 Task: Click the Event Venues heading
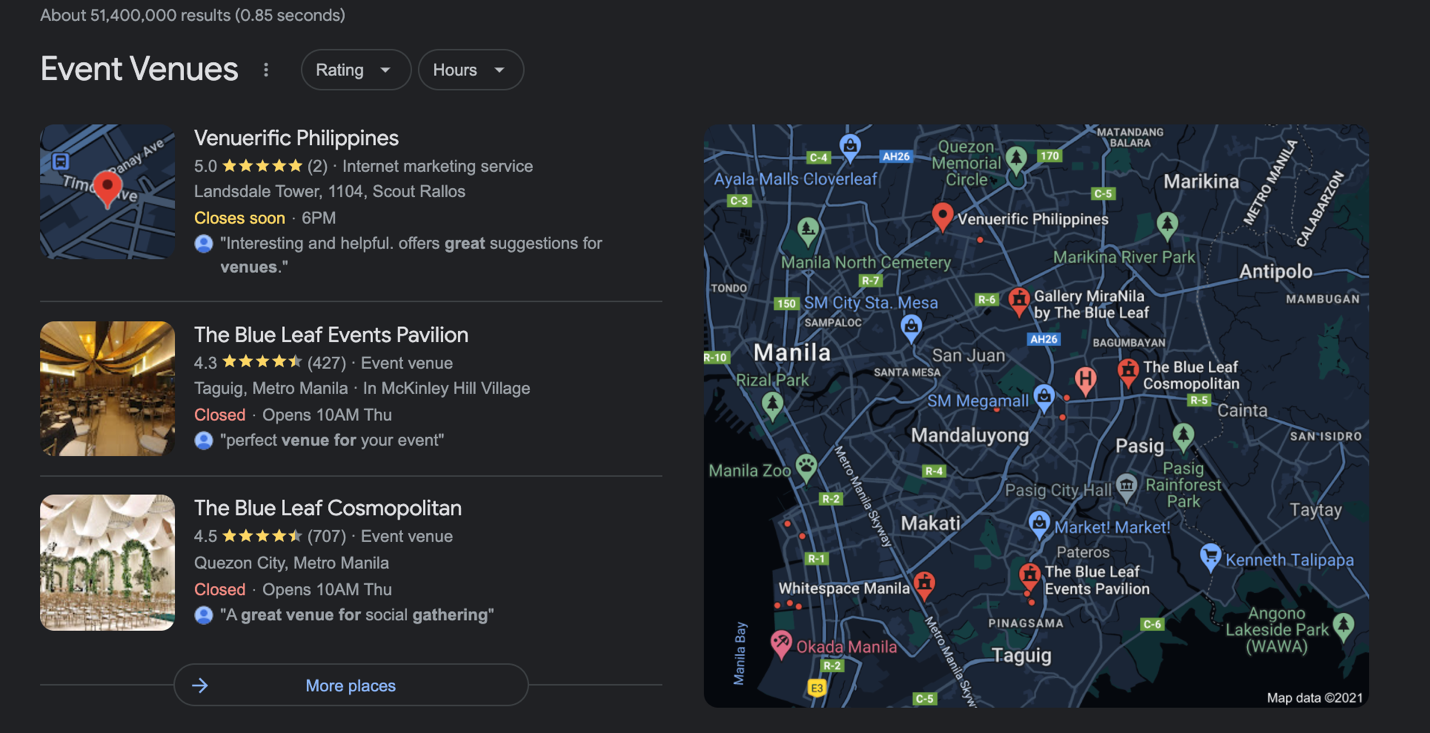[139, 69]
